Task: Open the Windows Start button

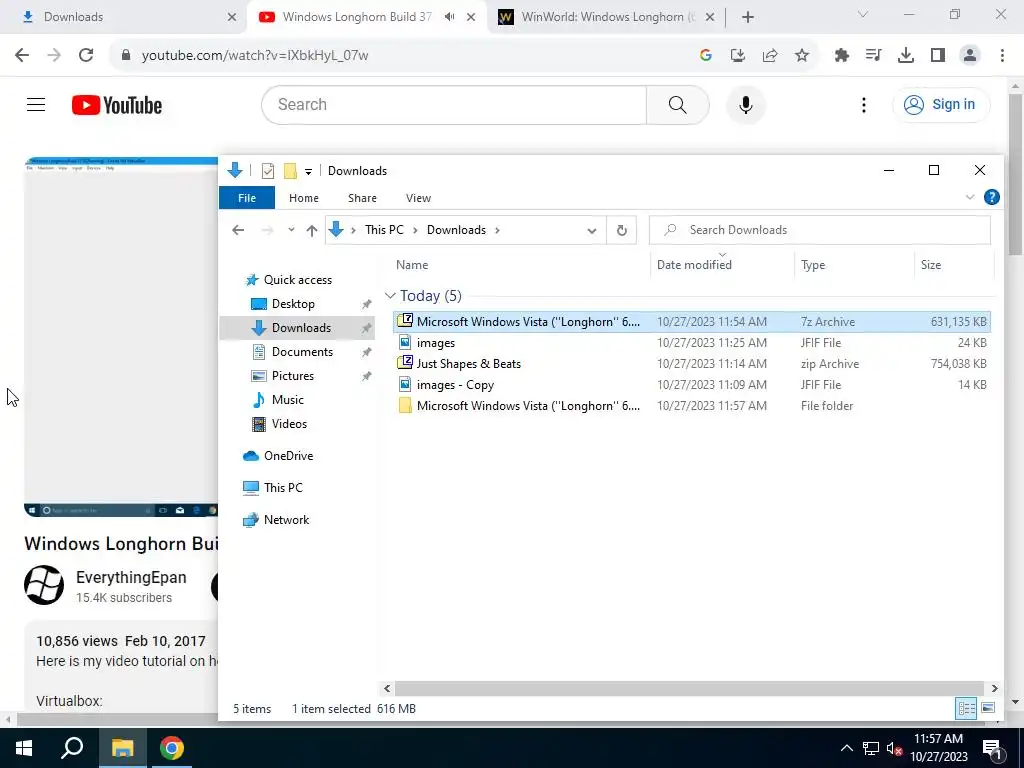Action: 24,748
